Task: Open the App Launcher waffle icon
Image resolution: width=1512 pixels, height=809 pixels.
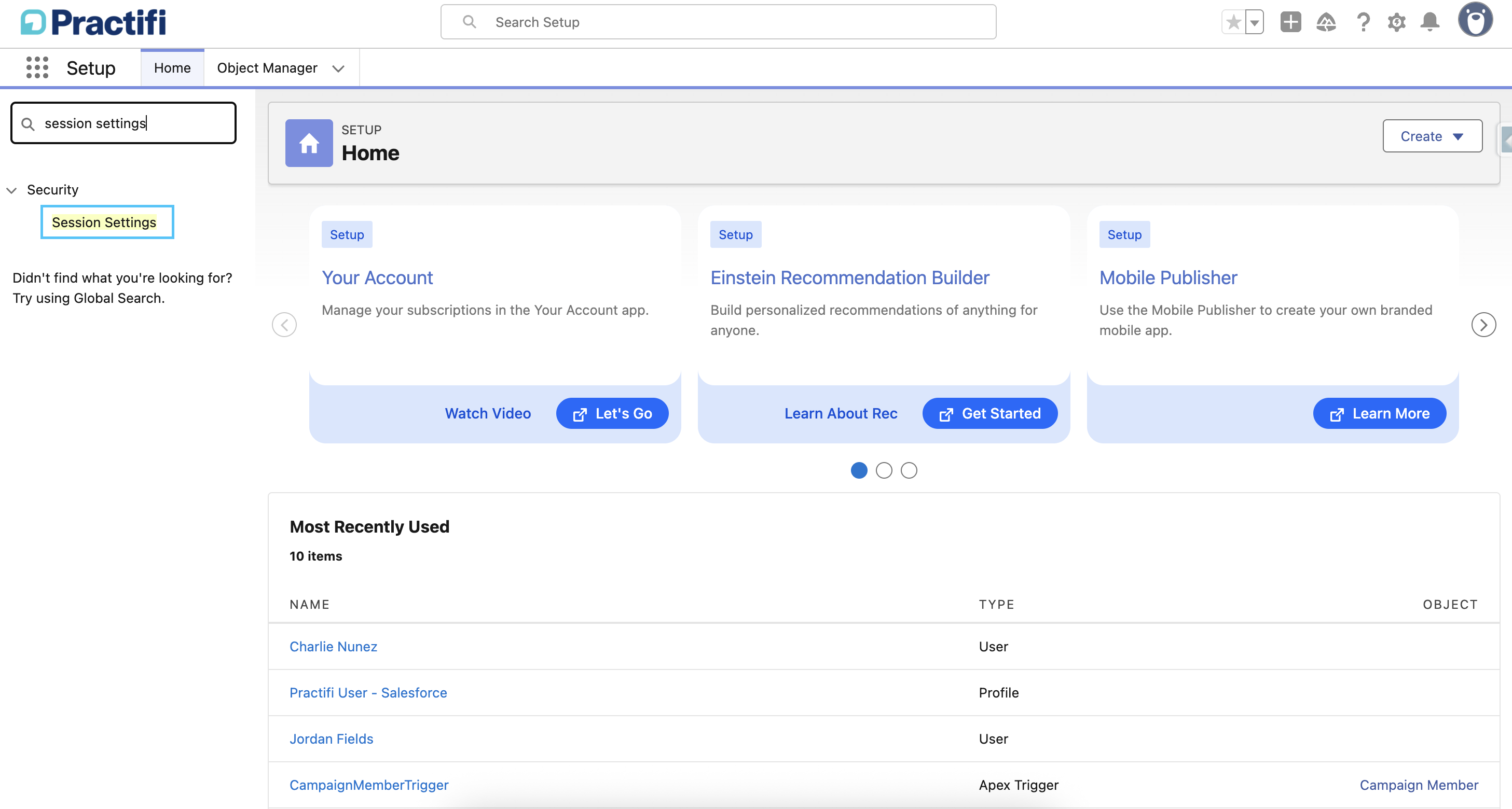Action: (x=36, y=67)
